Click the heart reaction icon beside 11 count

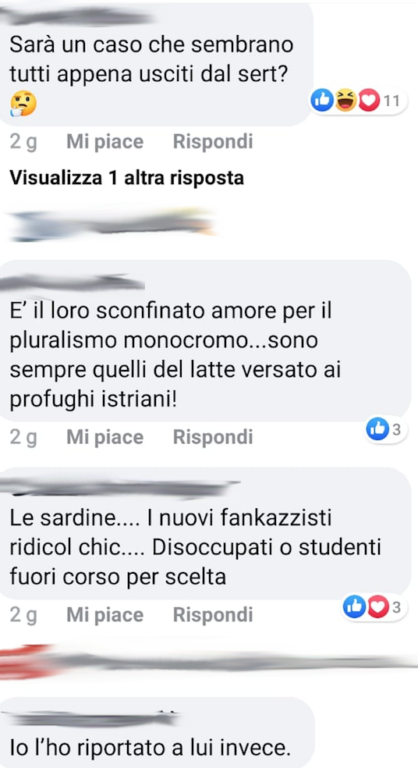coord(369,101)
